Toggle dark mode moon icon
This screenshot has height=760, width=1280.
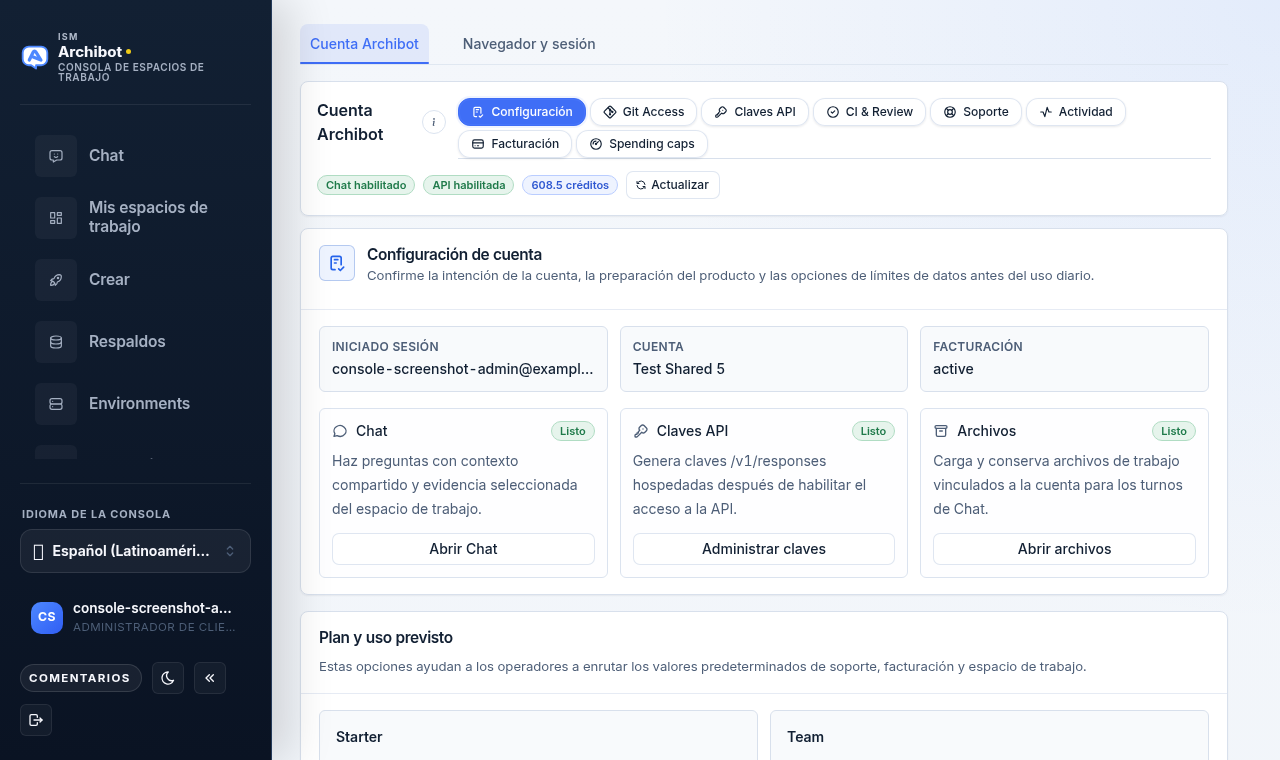point(168,678)
